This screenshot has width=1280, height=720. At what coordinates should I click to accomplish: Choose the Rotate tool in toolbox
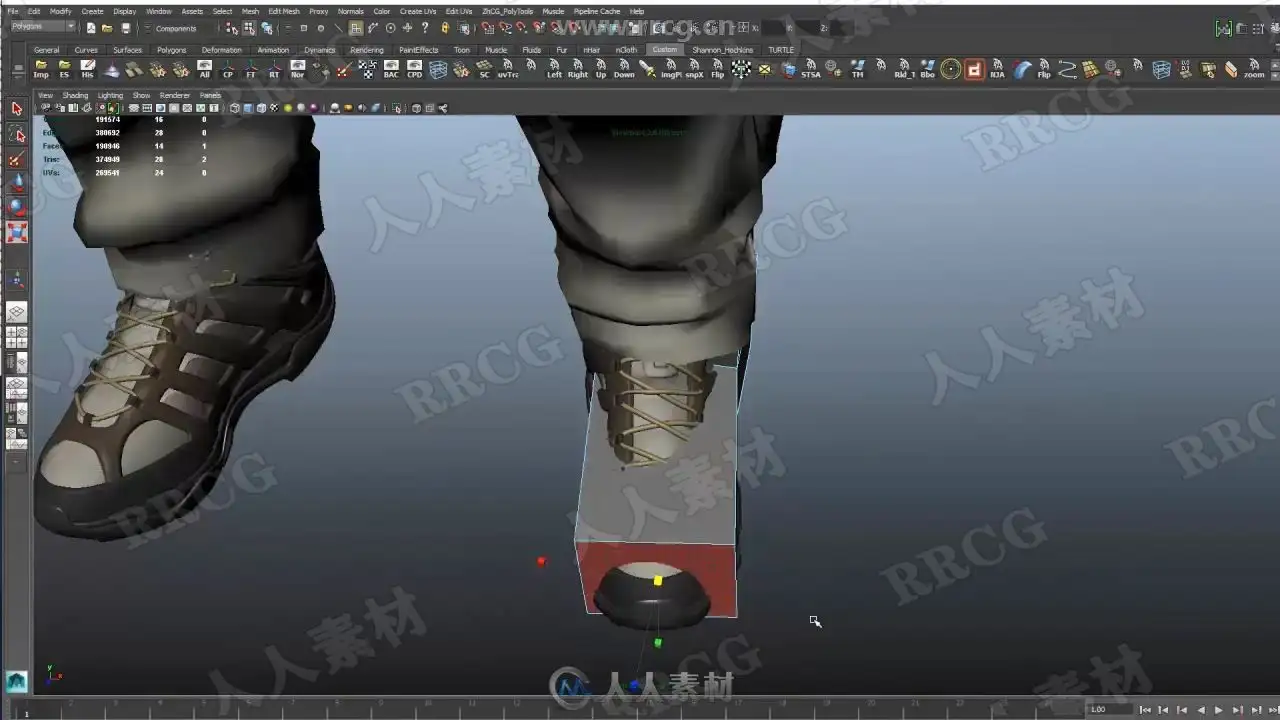(x=17, y=208)
